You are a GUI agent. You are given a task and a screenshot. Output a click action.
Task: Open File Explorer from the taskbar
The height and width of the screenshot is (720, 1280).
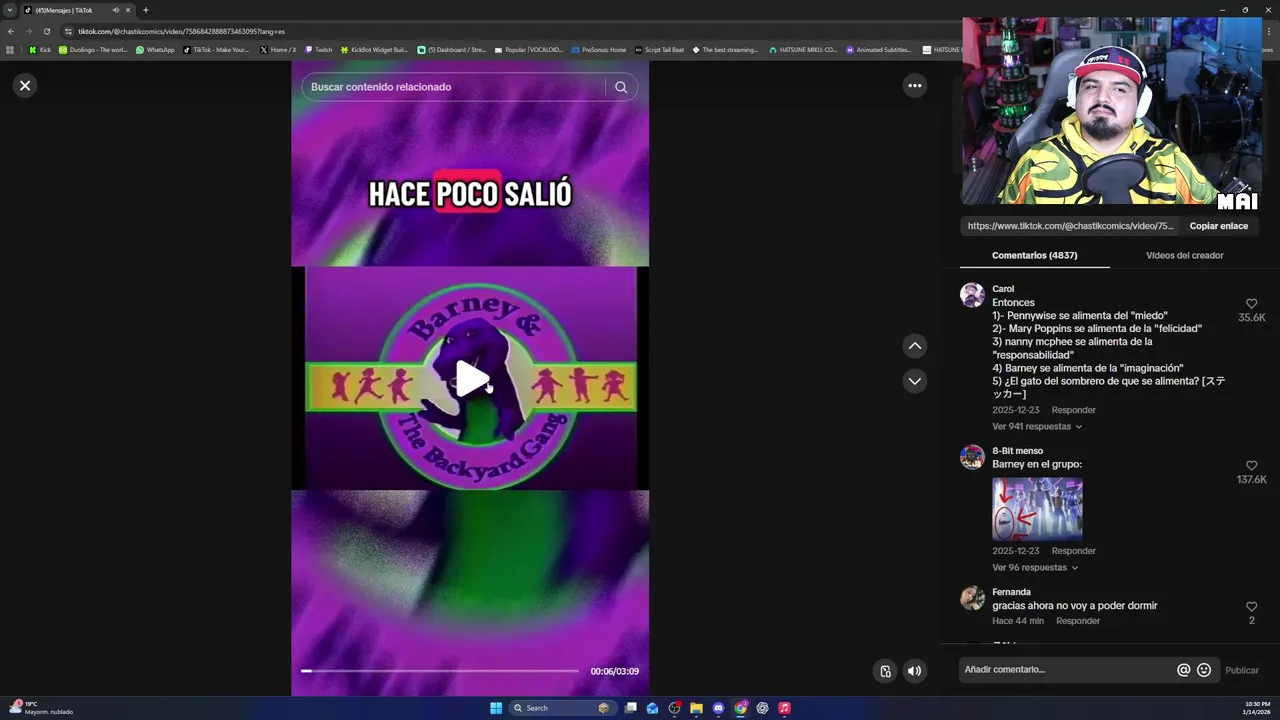tap(696, 708)
